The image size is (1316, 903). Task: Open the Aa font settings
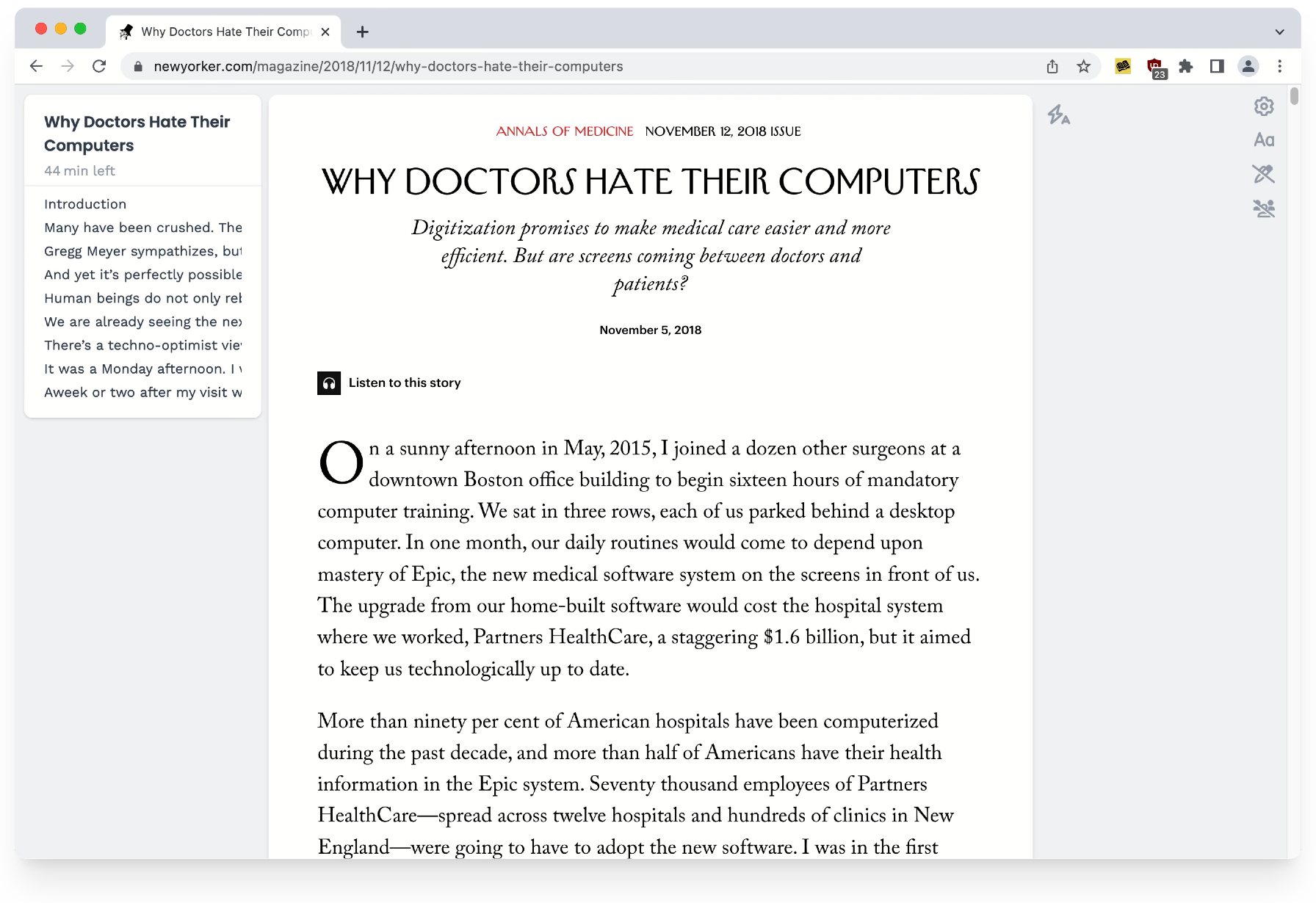click(x=1263, y=140)
